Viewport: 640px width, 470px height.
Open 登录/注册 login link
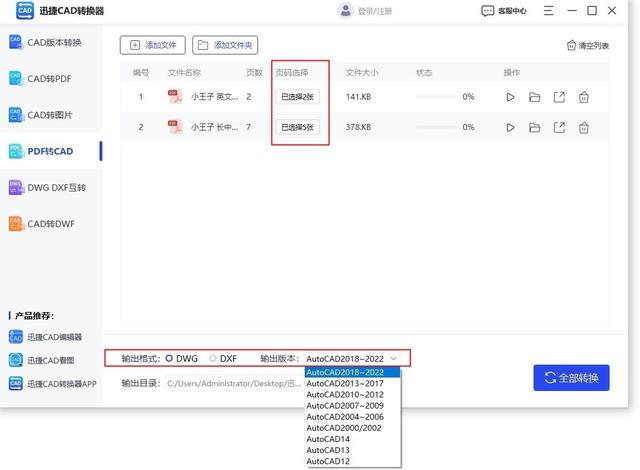point(375,11)
